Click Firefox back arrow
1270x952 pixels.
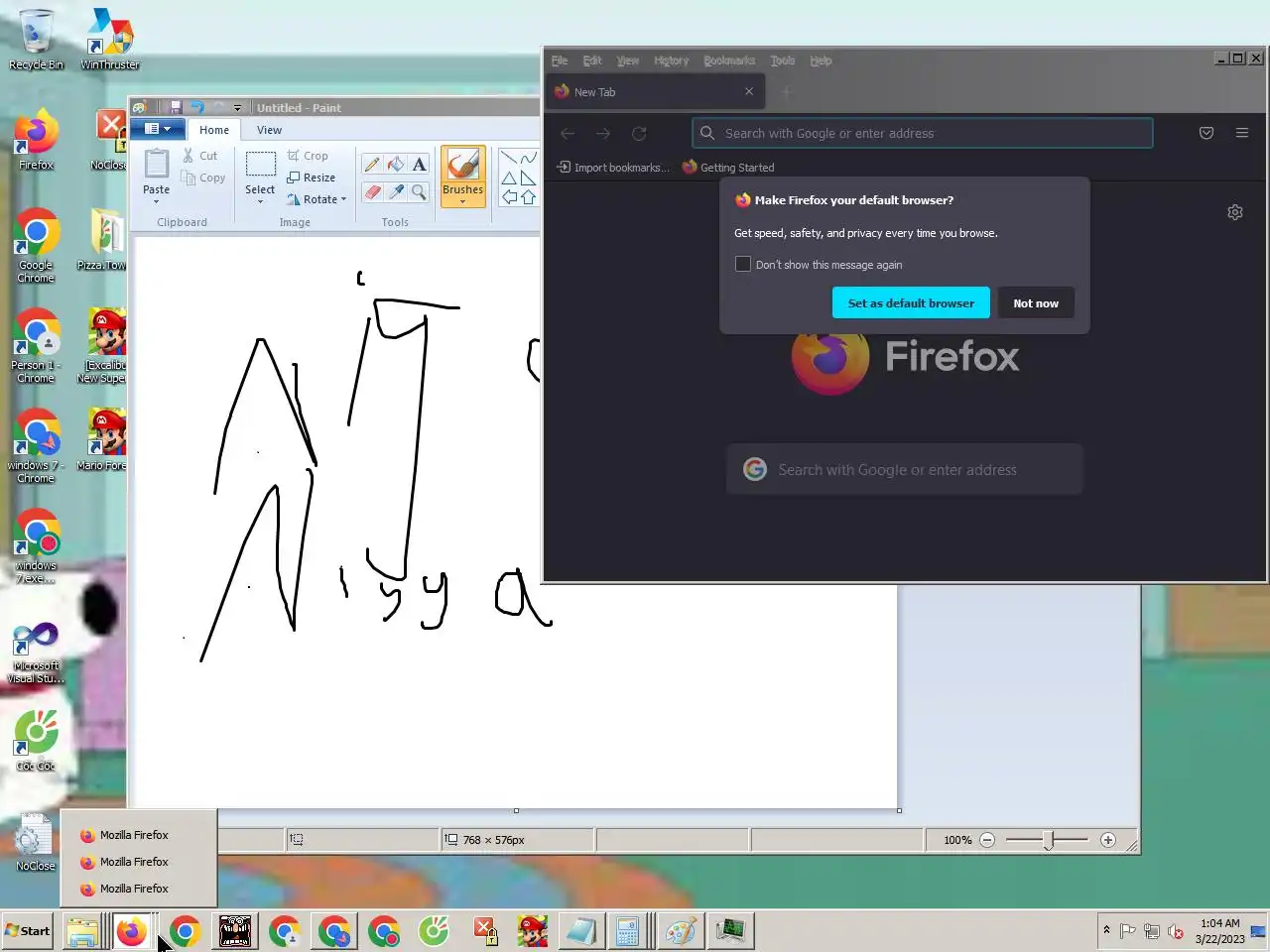(x=568, y=133)
